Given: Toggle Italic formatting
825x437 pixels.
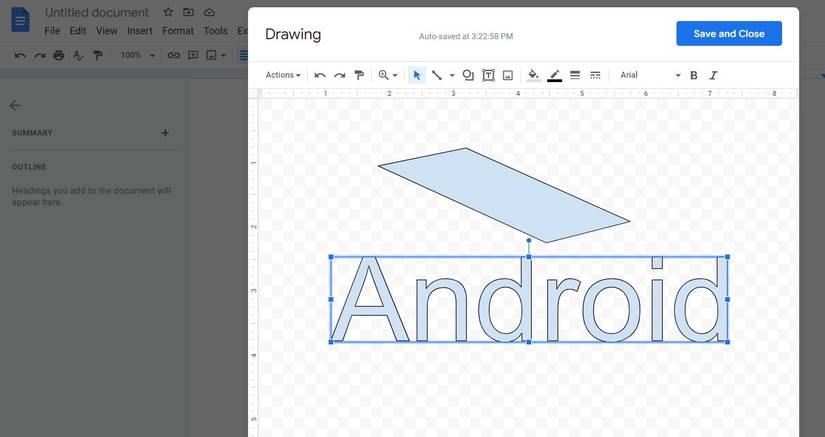Looking at the screenshot, I should coord(713,75).
